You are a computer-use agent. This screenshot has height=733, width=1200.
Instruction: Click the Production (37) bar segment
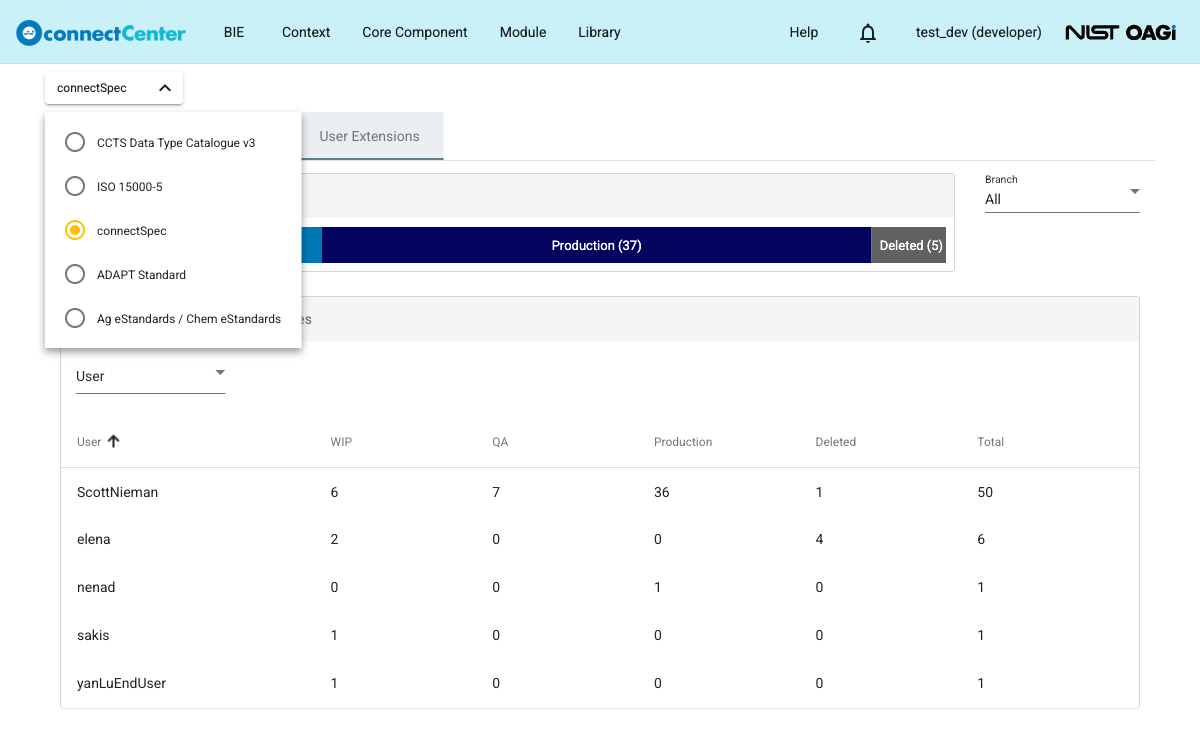(x=596, y=245)
